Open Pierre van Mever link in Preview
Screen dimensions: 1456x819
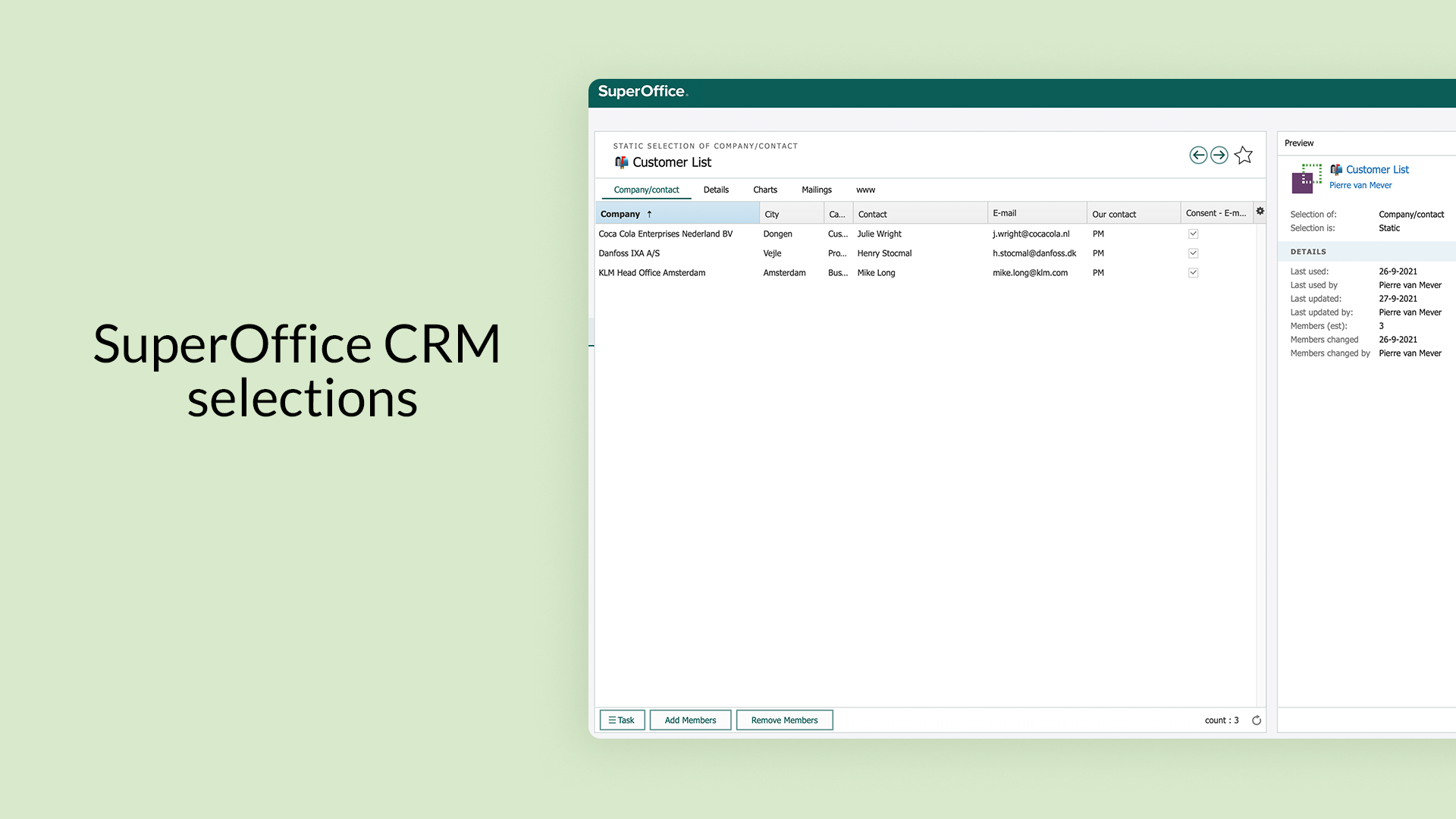point(1360,186)
